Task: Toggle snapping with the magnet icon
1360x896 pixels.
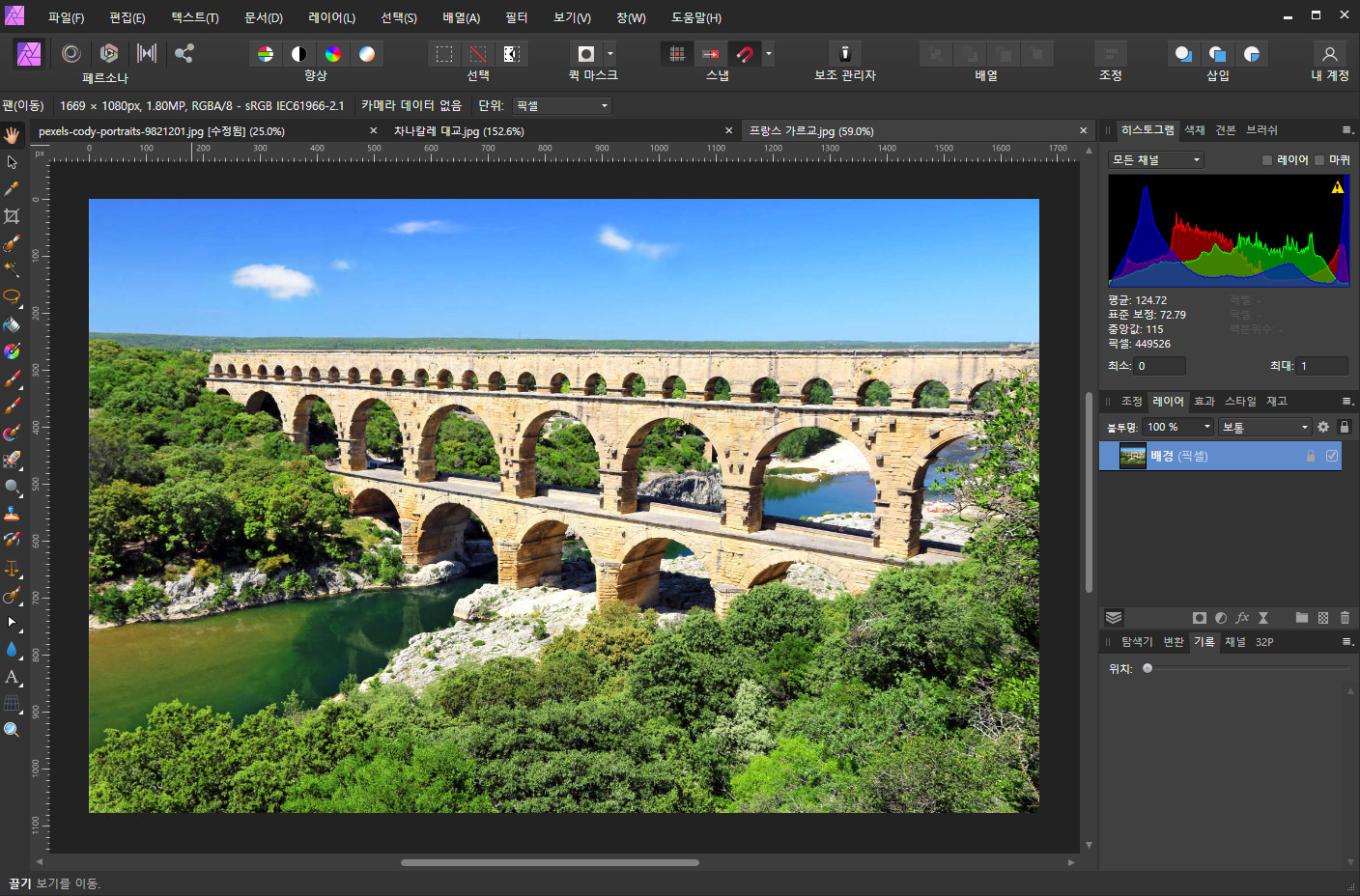Action: pos(745,54)
